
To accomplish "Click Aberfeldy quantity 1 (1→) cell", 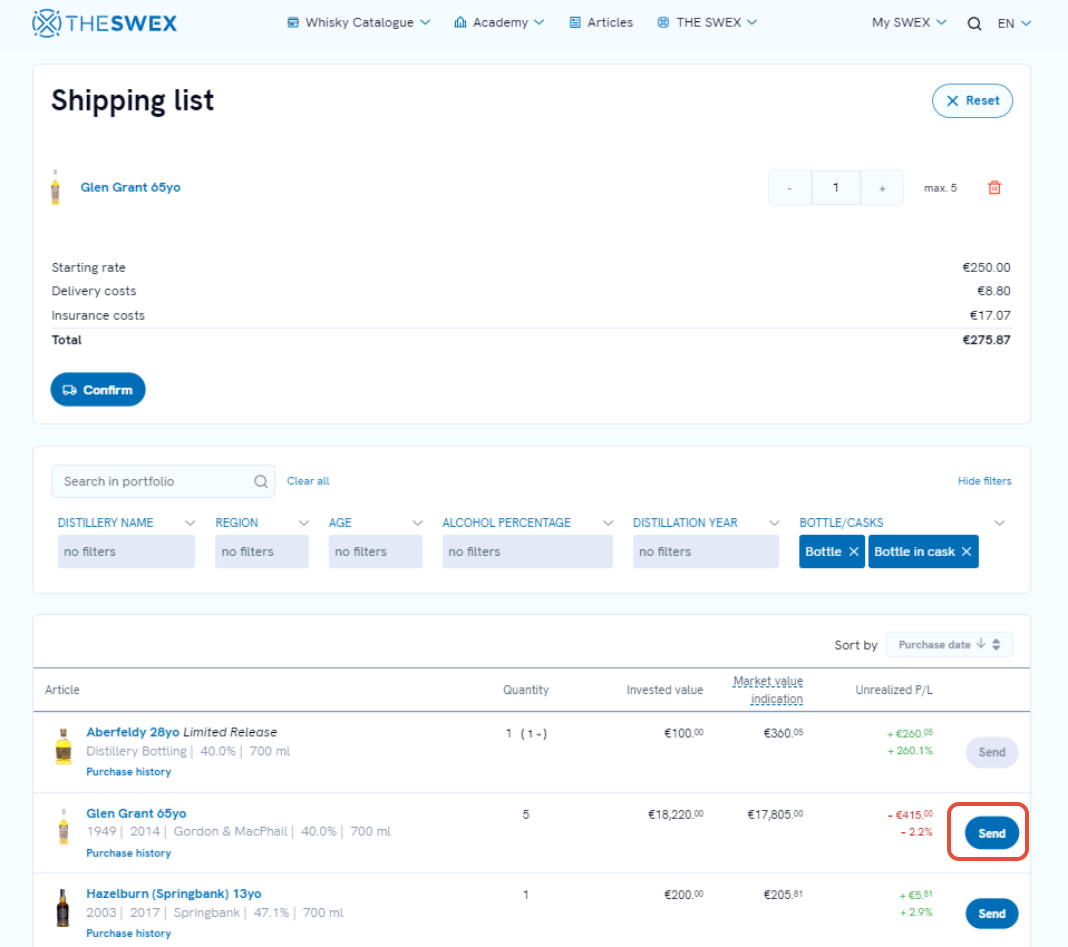I will click(526, 734).
